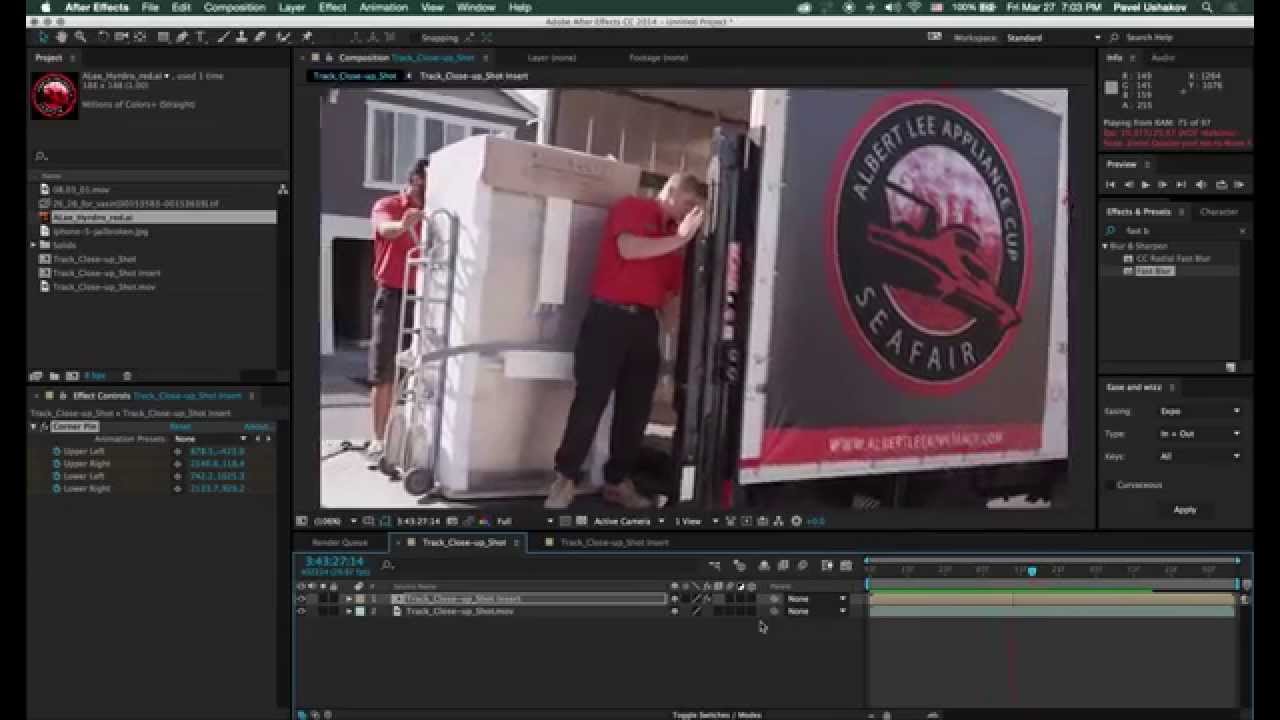Hide the Track_Close-up_Shot.mov layer

[x=301, y=611]
